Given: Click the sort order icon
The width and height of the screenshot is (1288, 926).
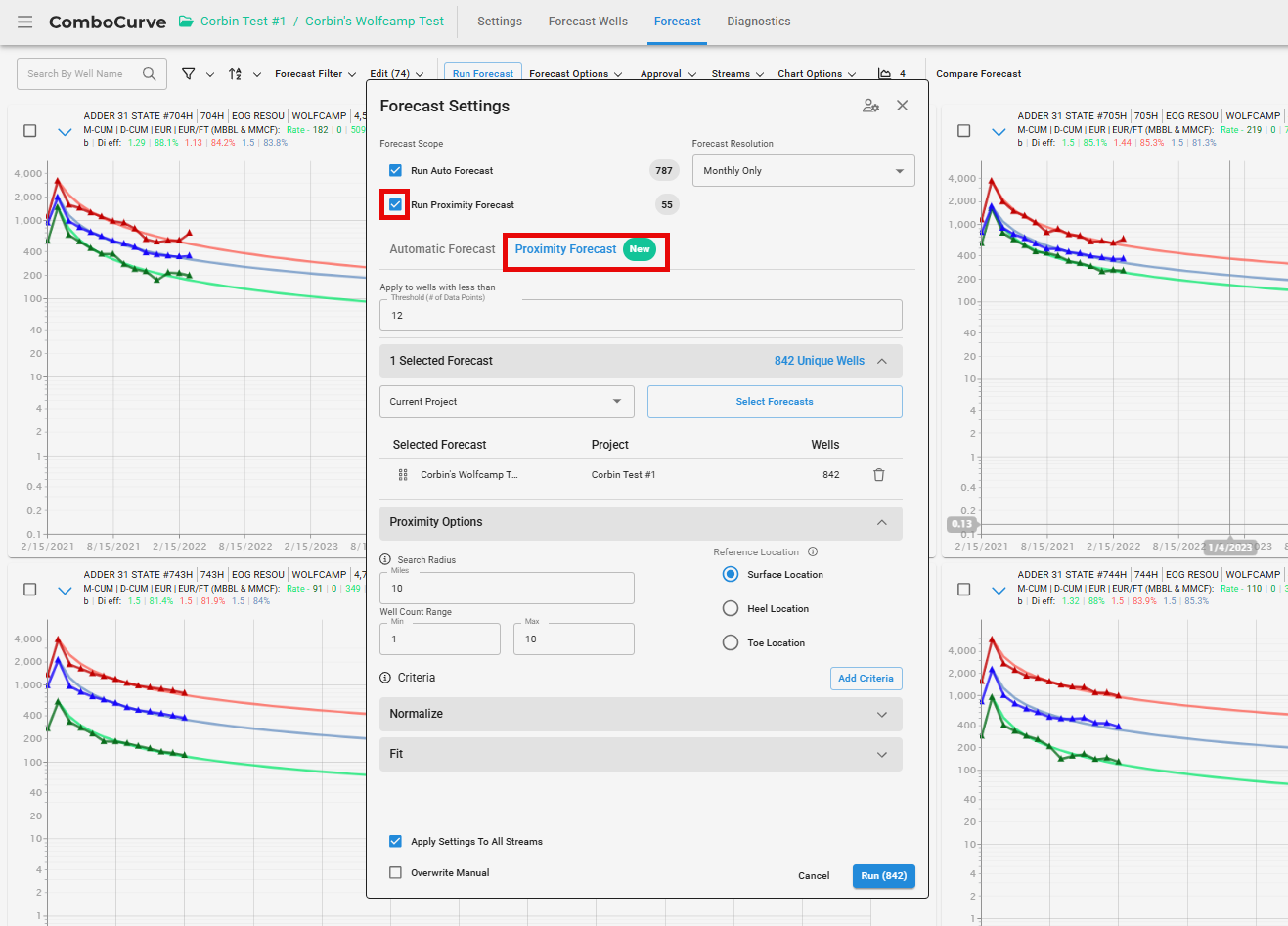Looking at the screenshot, I should point(235,74).
